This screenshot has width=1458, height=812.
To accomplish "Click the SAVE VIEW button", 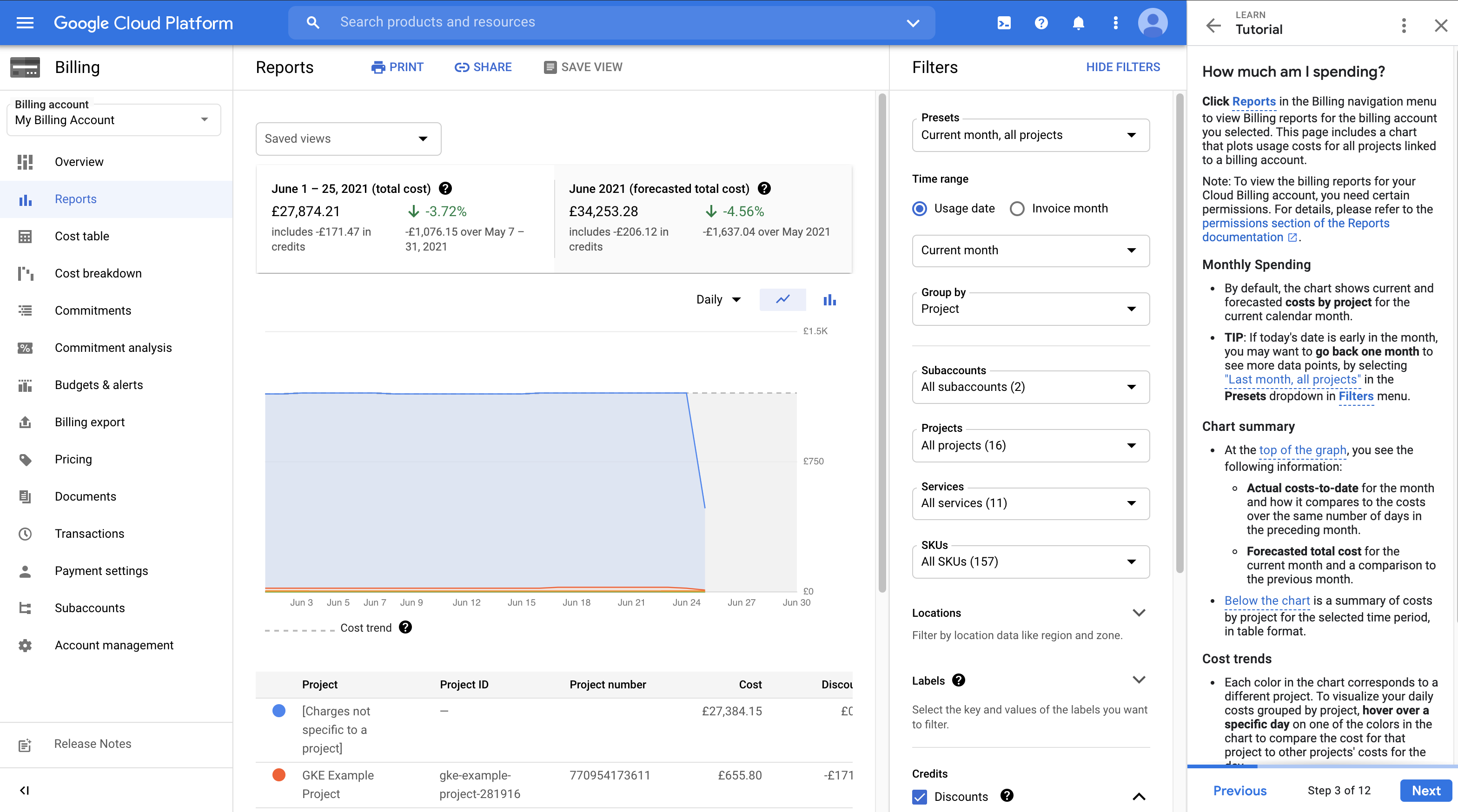I will pyautogui.click(x=583, y=67).
